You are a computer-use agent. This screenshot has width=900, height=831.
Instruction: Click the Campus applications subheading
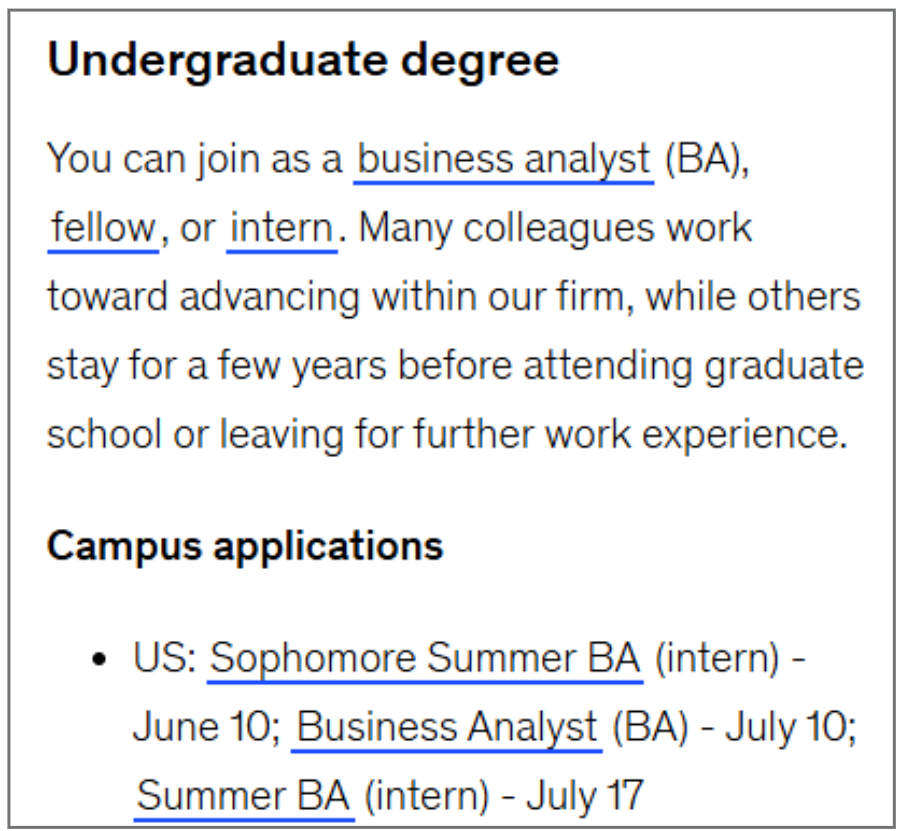[x=245, y=546]
